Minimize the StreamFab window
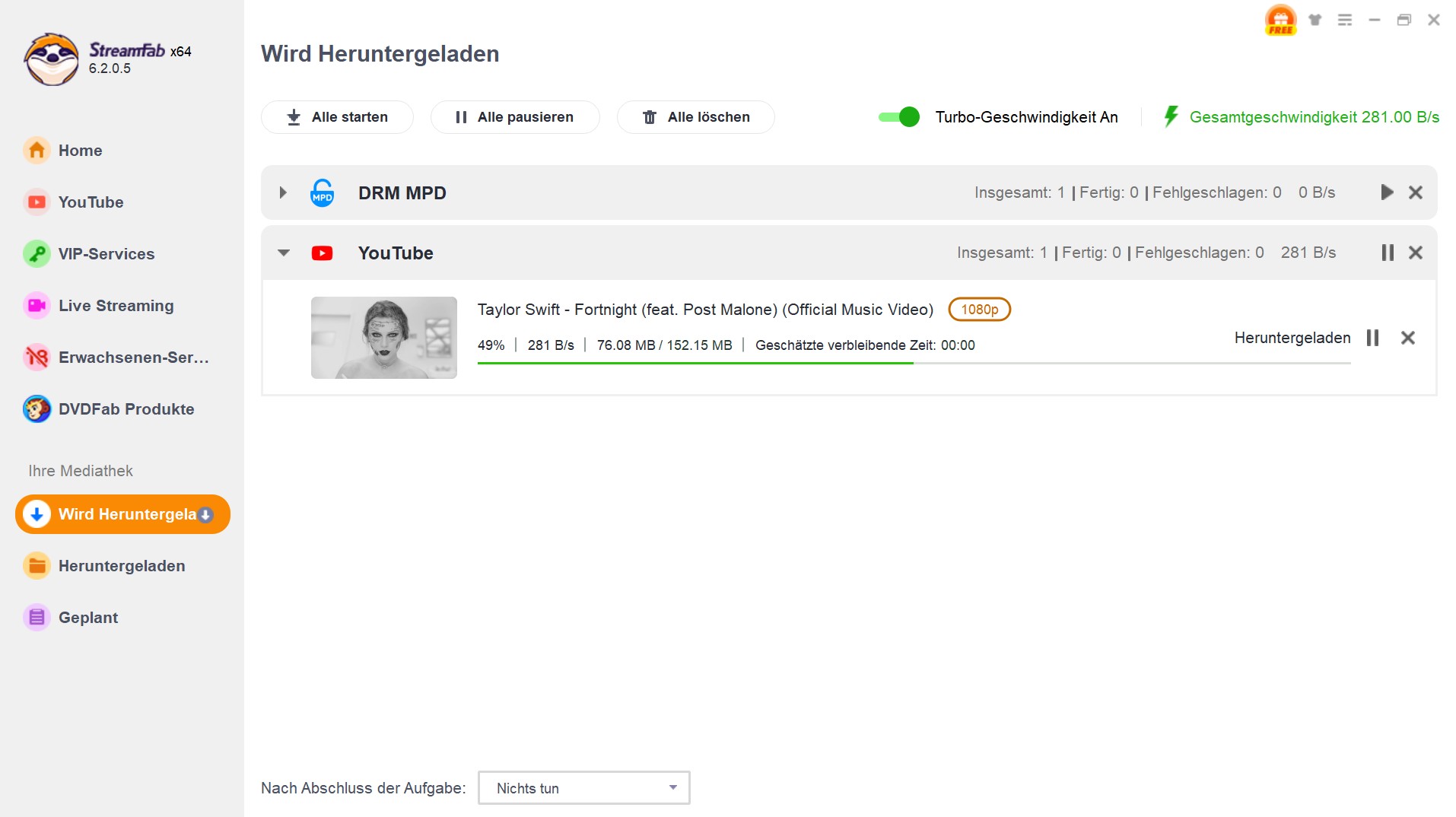The height and width of the screenshot is (817, 1456). pyautogui.click(x=1374, y=20)
